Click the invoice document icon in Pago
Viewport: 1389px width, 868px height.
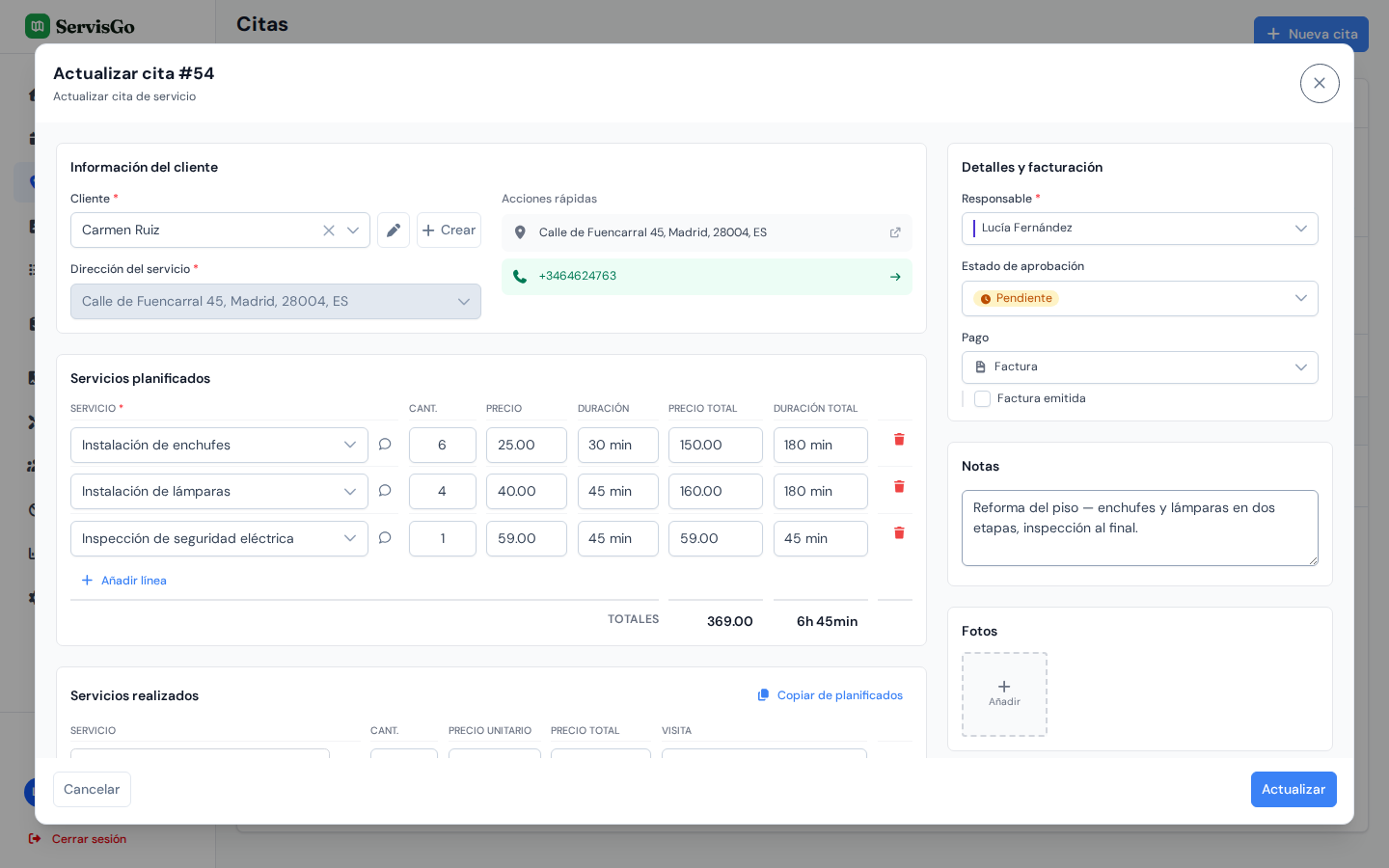(981, 367)
